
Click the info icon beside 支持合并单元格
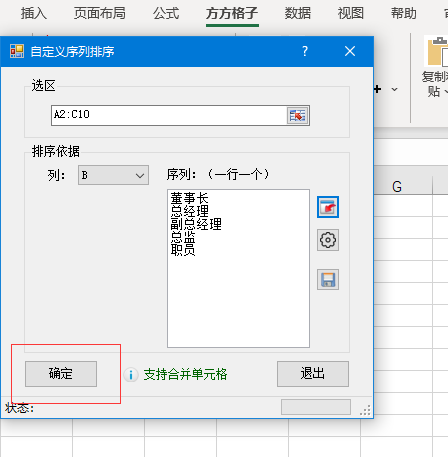pos(131,375)
